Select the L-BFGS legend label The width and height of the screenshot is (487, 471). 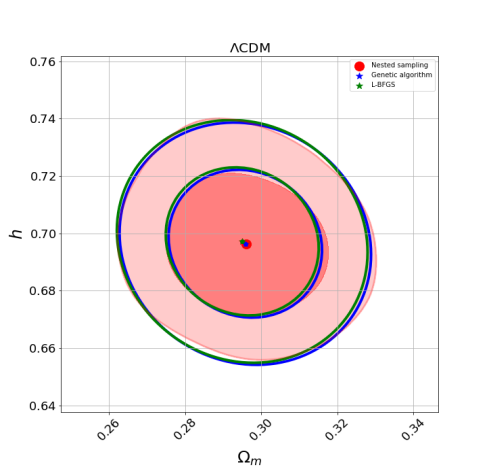383,85
